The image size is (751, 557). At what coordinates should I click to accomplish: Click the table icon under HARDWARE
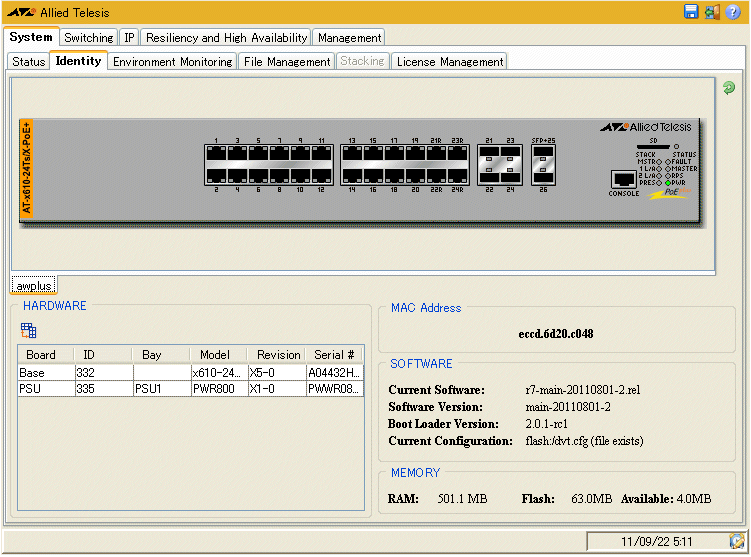point(28,330)
